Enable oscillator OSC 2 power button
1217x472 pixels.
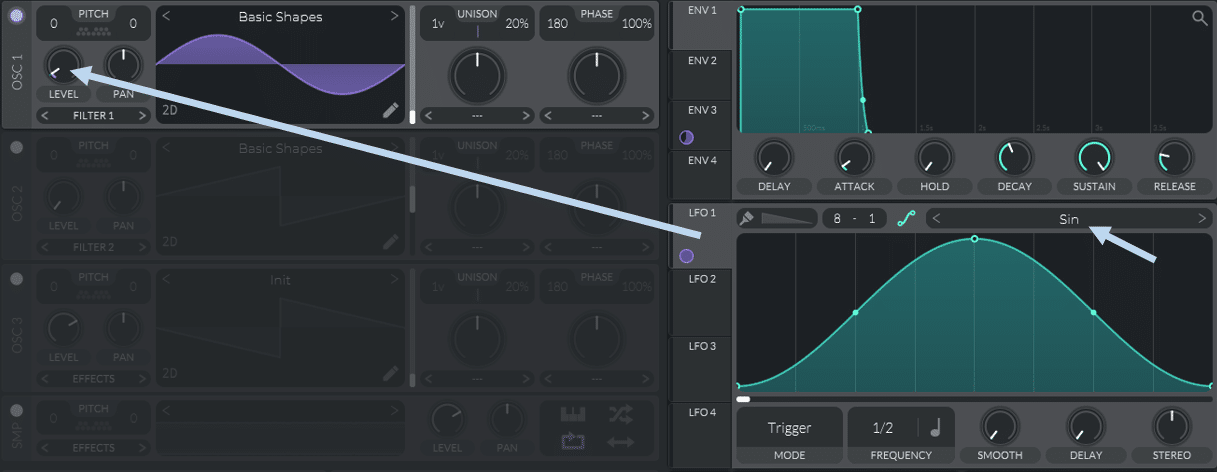17,147
